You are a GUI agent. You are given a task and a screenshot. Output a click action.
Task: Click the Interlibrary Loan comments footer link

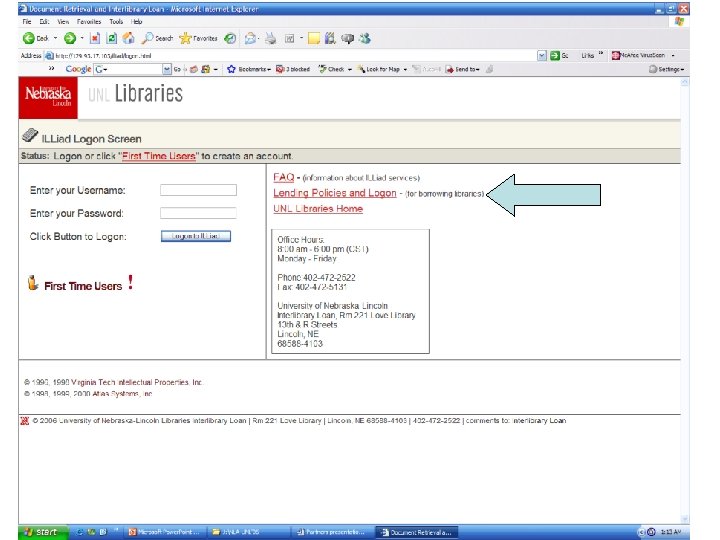[539, 421]
